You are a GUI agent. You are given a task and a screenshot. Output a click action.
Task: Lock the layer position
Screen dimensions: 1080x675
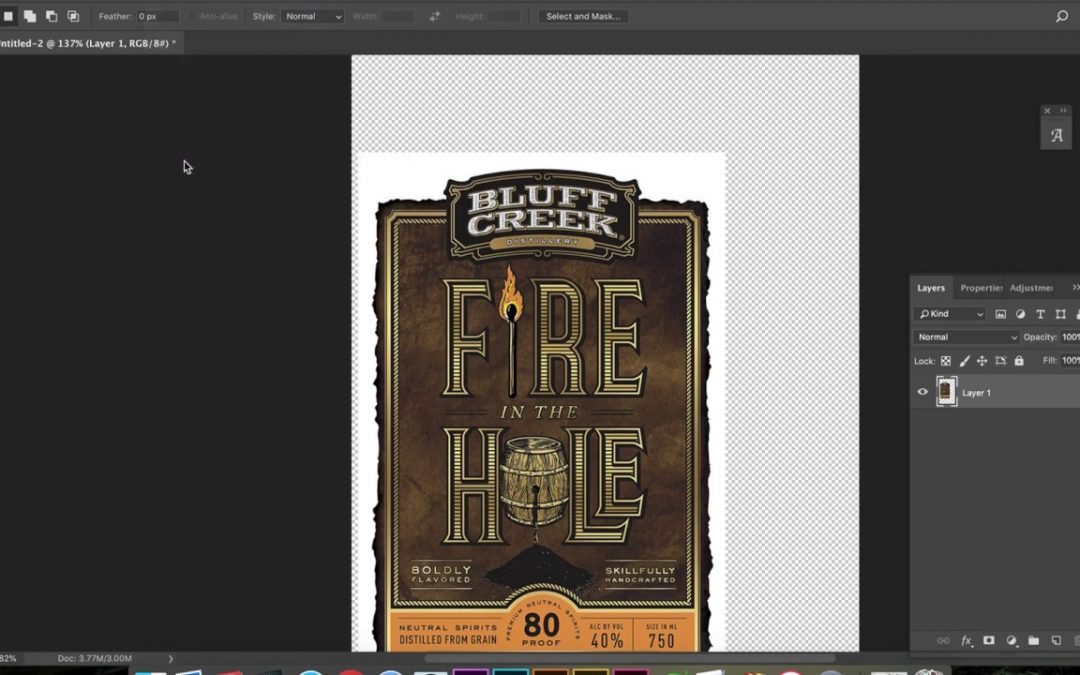point(982,361)
